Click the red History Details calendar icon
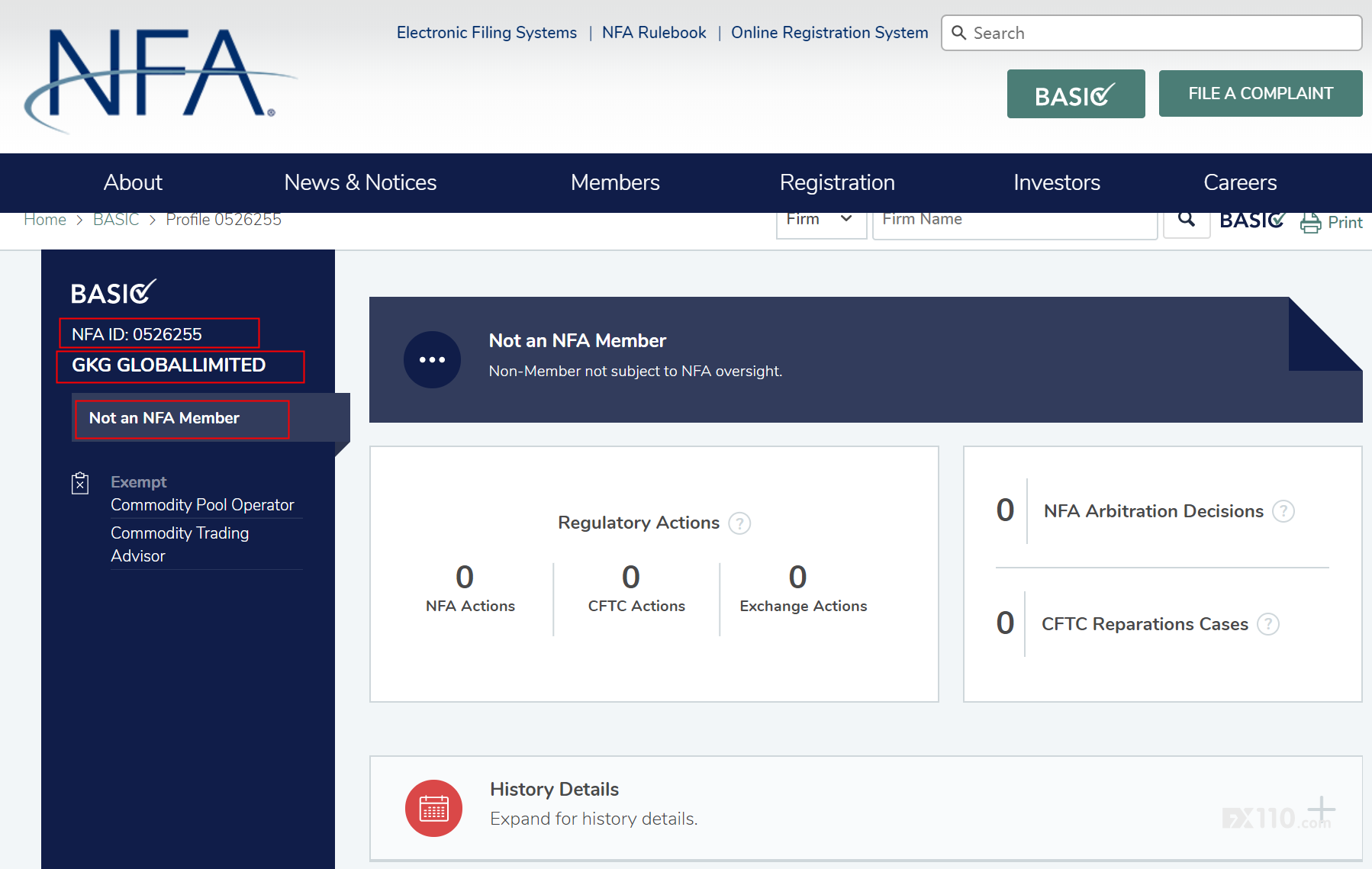Image resolution: width=1372 pixels, height=869 pixels. 433,808
